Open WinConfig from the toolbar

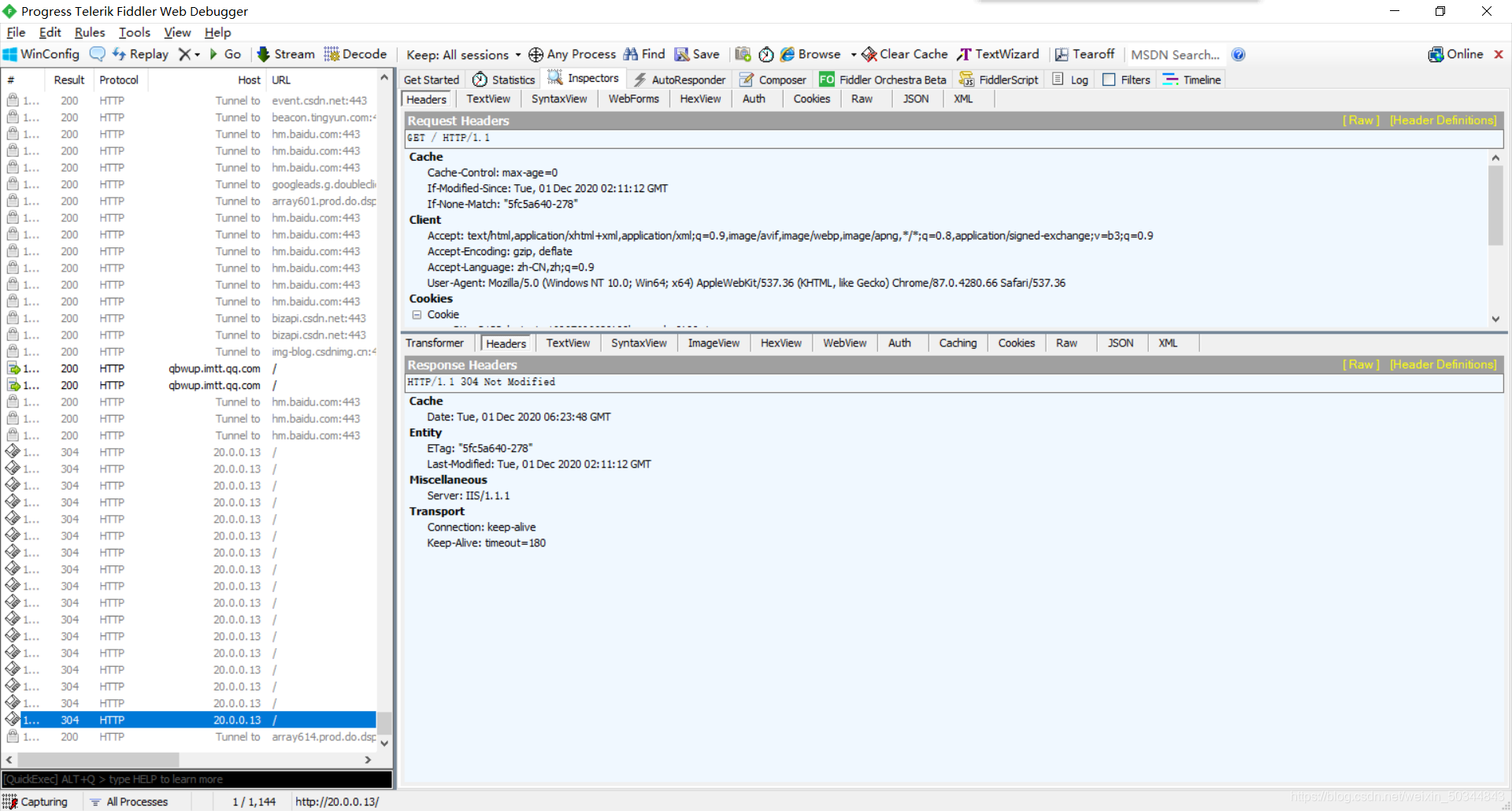pyautogui.click(x=41, y=54)
